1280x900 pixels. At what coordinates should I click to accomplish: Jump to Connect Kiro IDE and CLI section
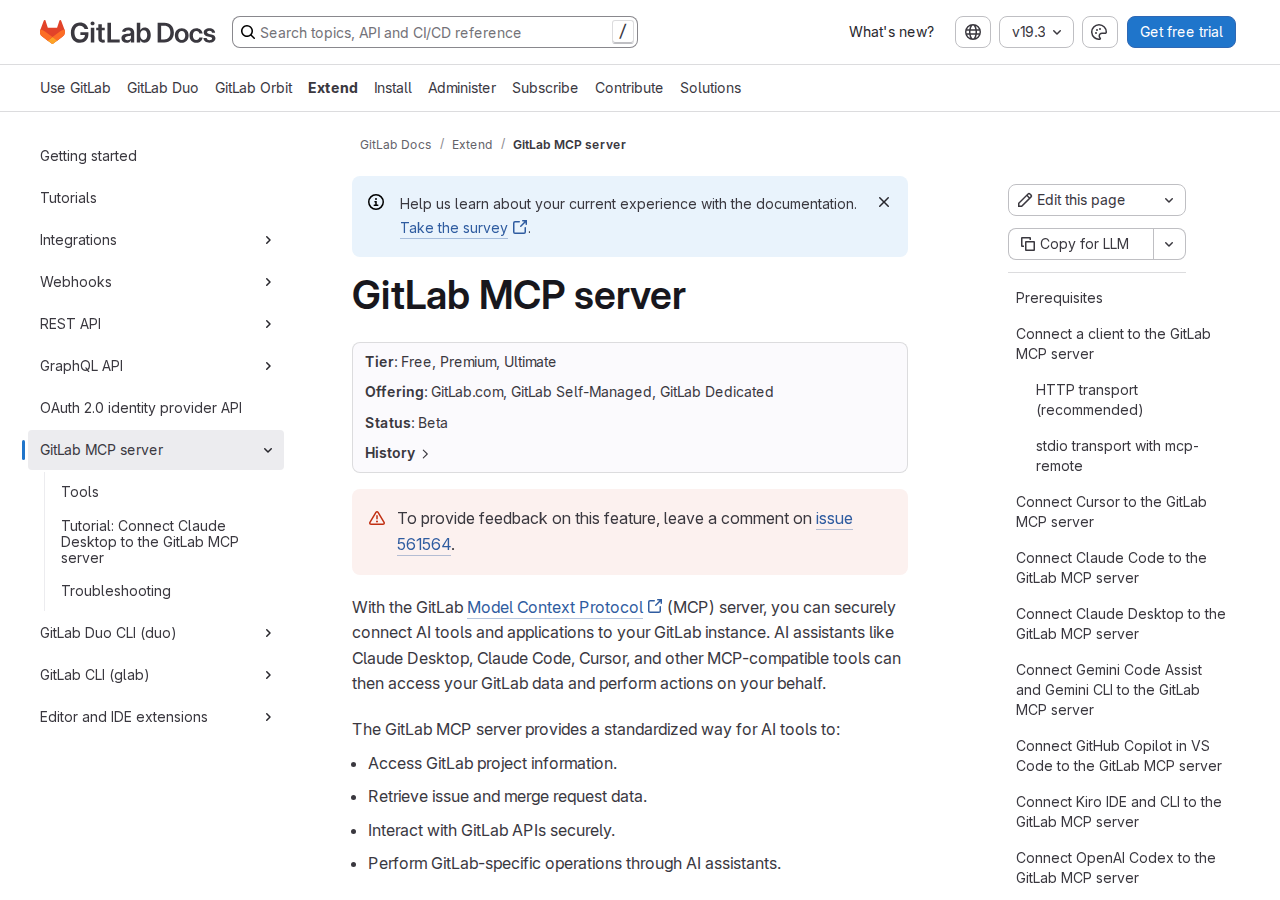[1119, 812]
